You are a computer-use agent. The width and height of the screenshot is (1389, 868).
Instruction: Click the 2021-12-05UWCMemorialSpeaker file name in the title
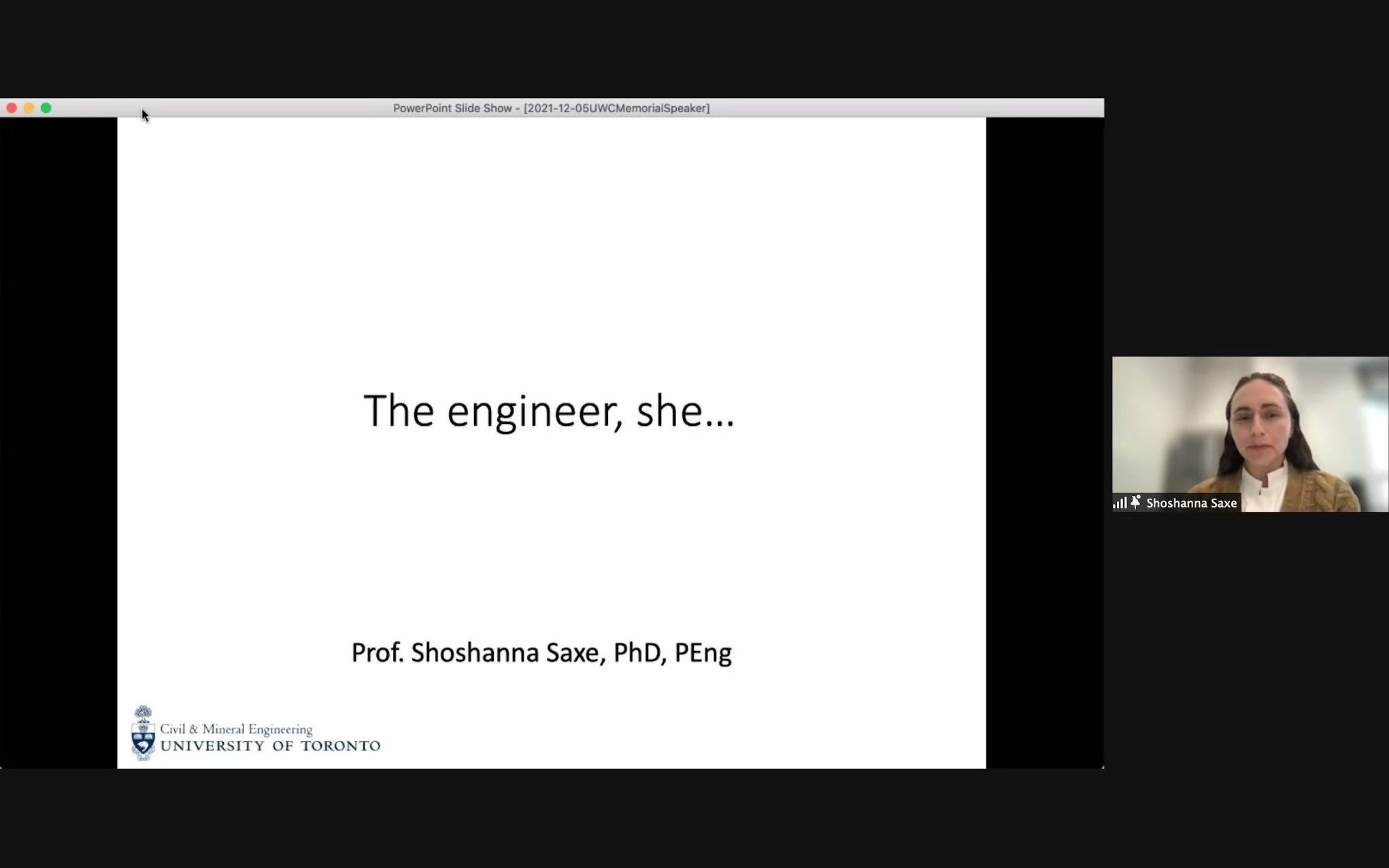(616, 108)
